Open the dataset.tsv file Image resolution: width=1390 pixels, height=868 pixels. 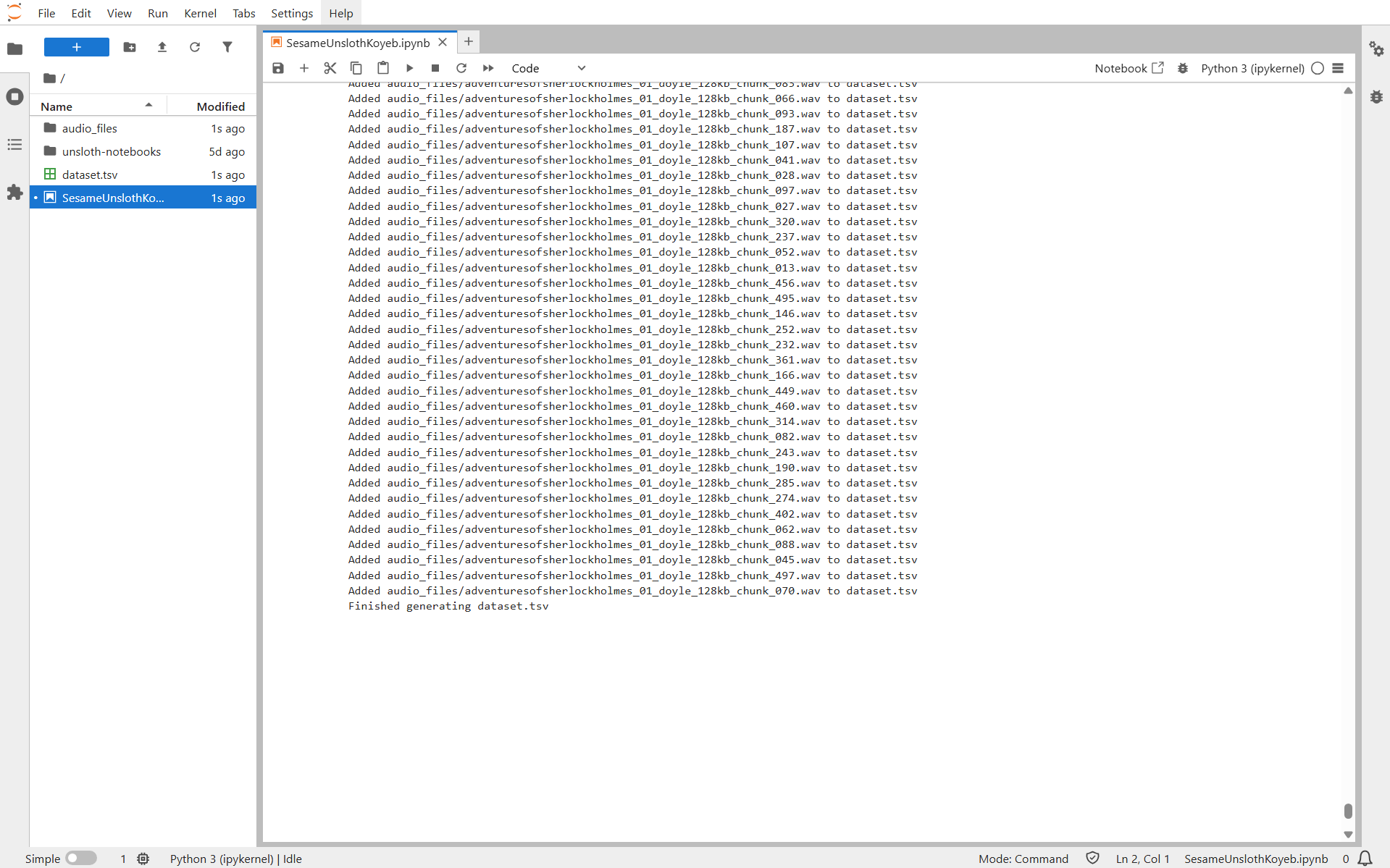(91, 174)
